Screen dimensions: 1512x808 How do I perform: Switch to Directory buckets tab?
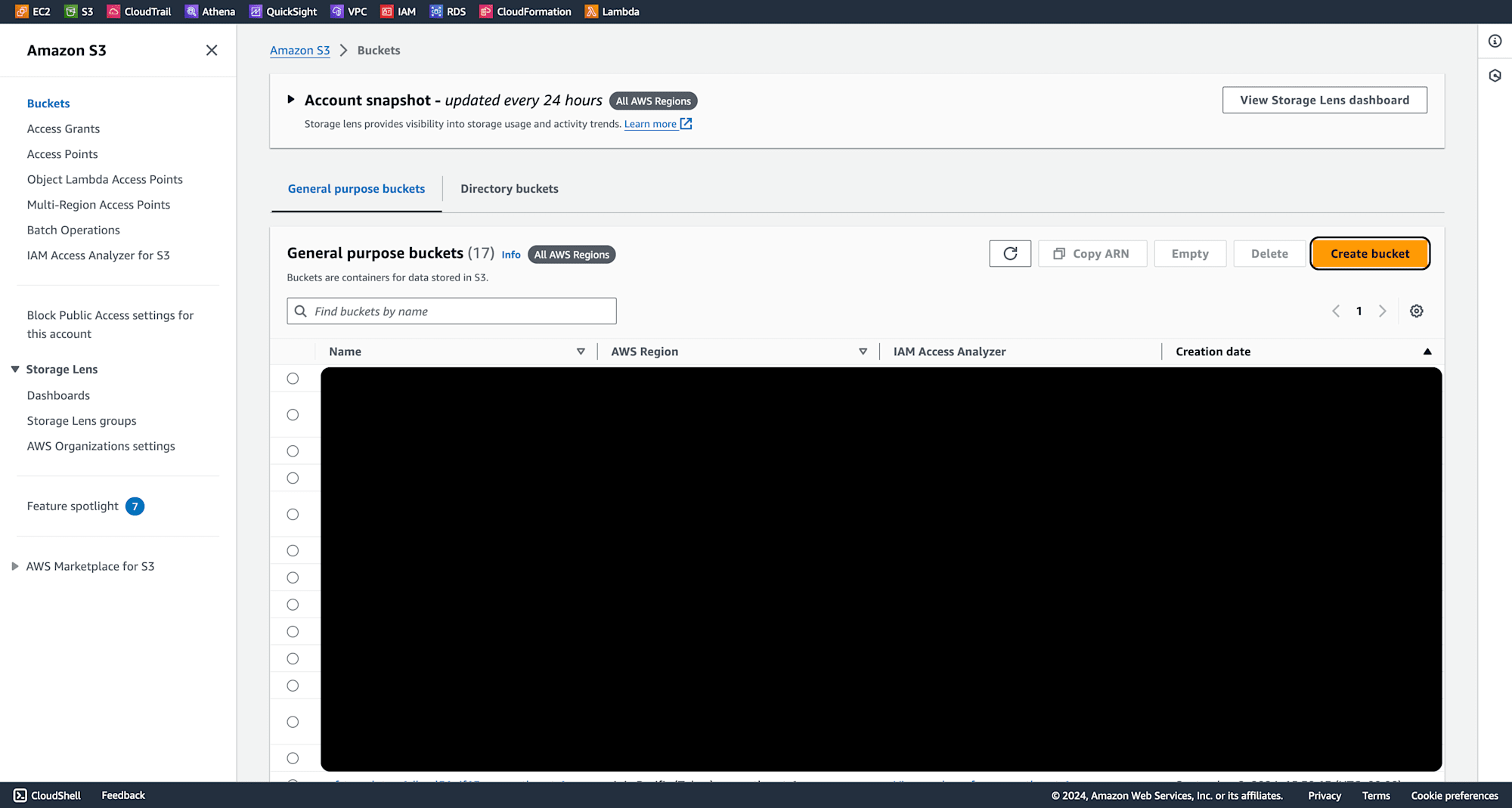pyautogui.click(x=510, y=189)
